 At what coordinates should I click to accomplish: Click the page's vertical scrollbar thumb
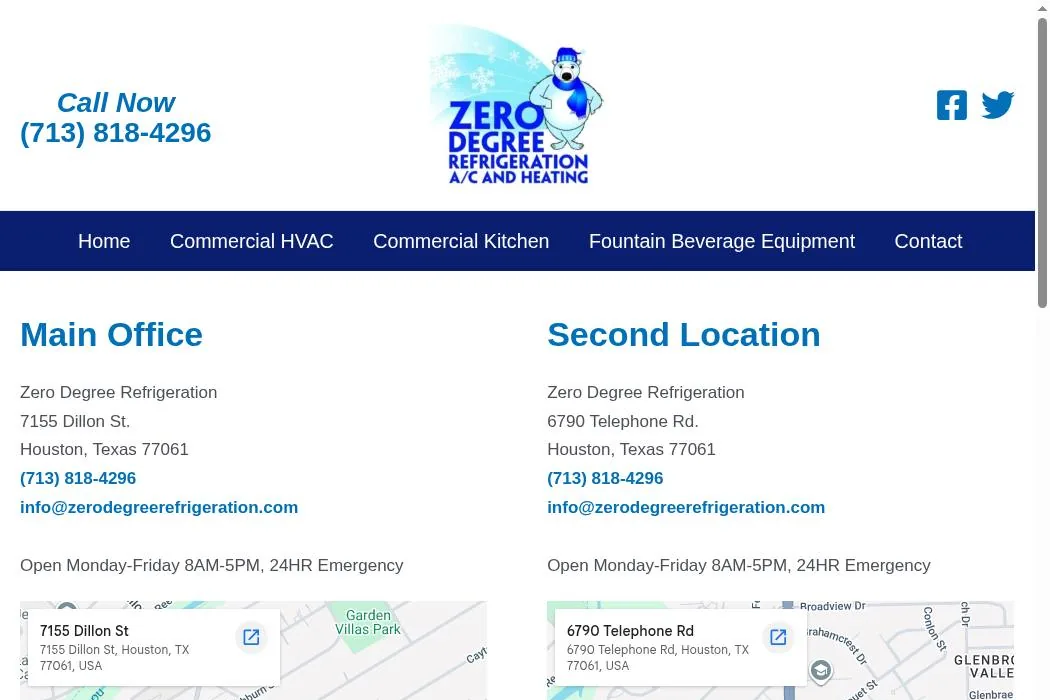[1043, 161]
